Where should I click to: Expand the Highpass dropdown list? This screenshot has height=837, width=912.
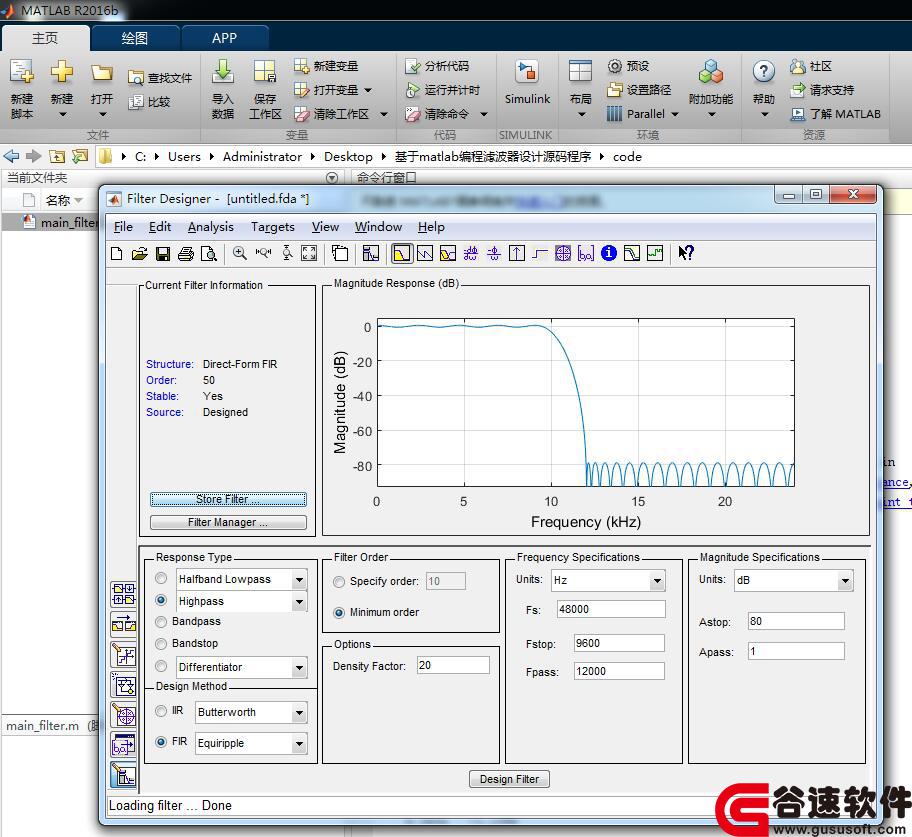click(x=299, y=601)
